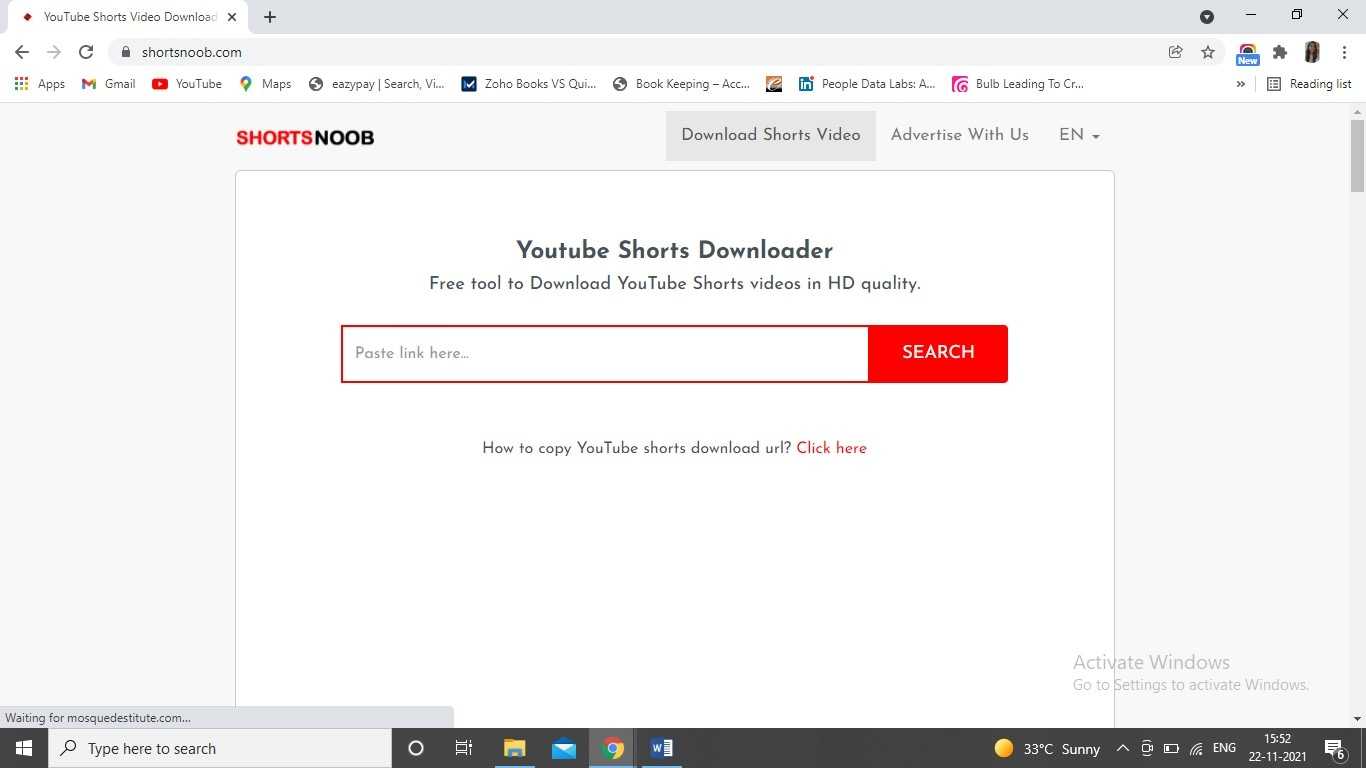
Task: Open the Extensions puzzle icon
Action: (1279, 52)
